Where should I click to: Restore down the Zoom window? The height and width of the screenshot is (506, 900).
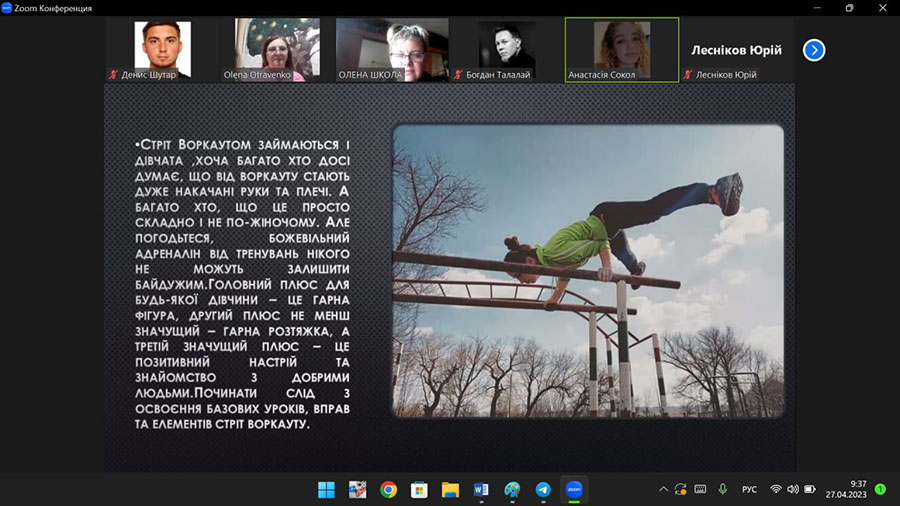tap(849, 8)
